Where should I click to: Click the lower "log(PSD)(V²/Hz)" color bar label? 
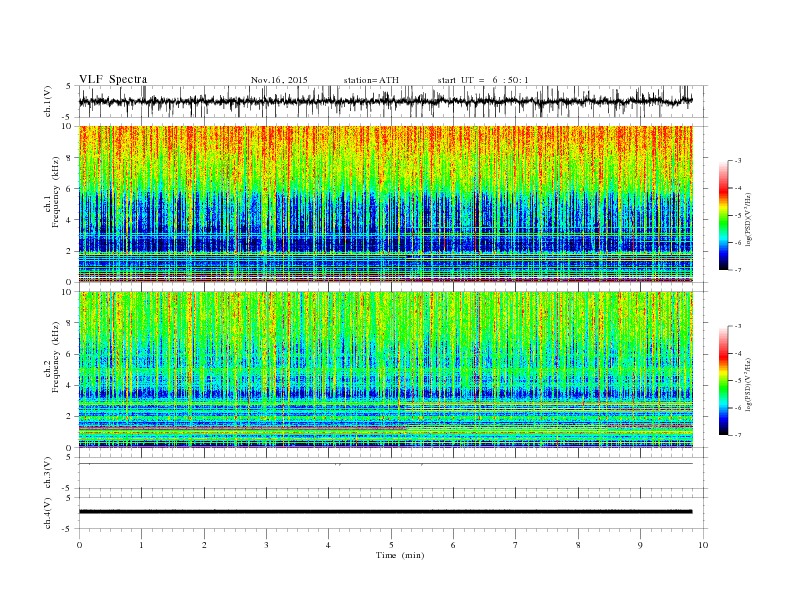tap(748, 384)
